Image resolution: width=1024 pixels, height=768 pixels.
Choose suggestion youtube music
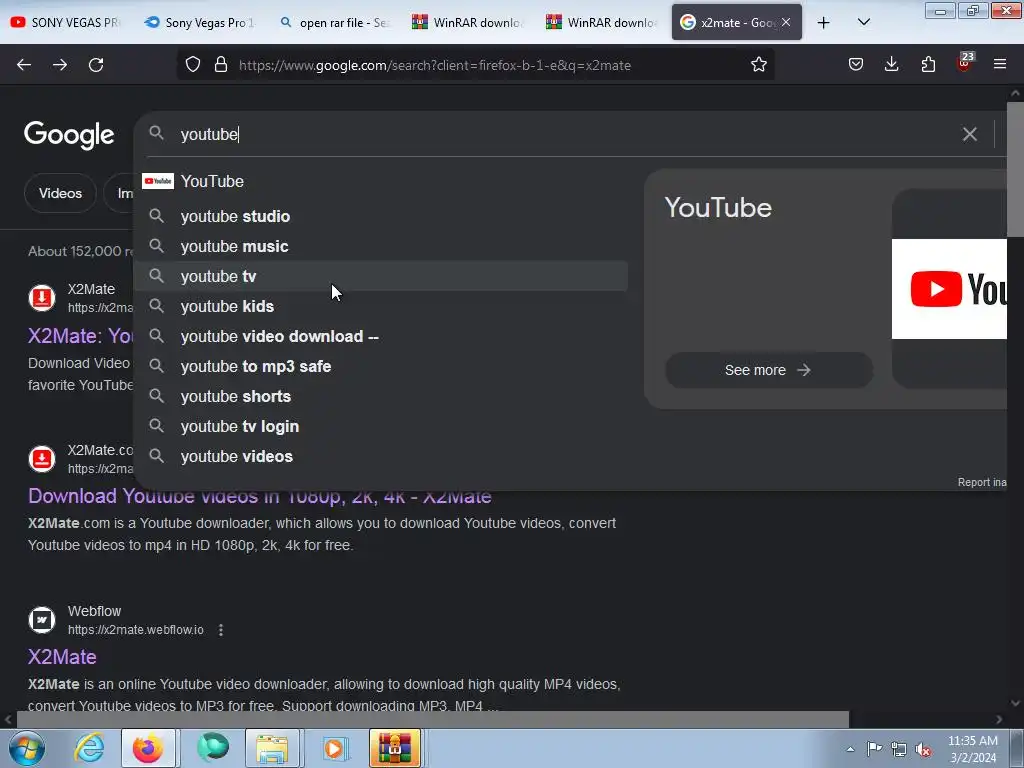pyautogui.click(x=381, y=246)
